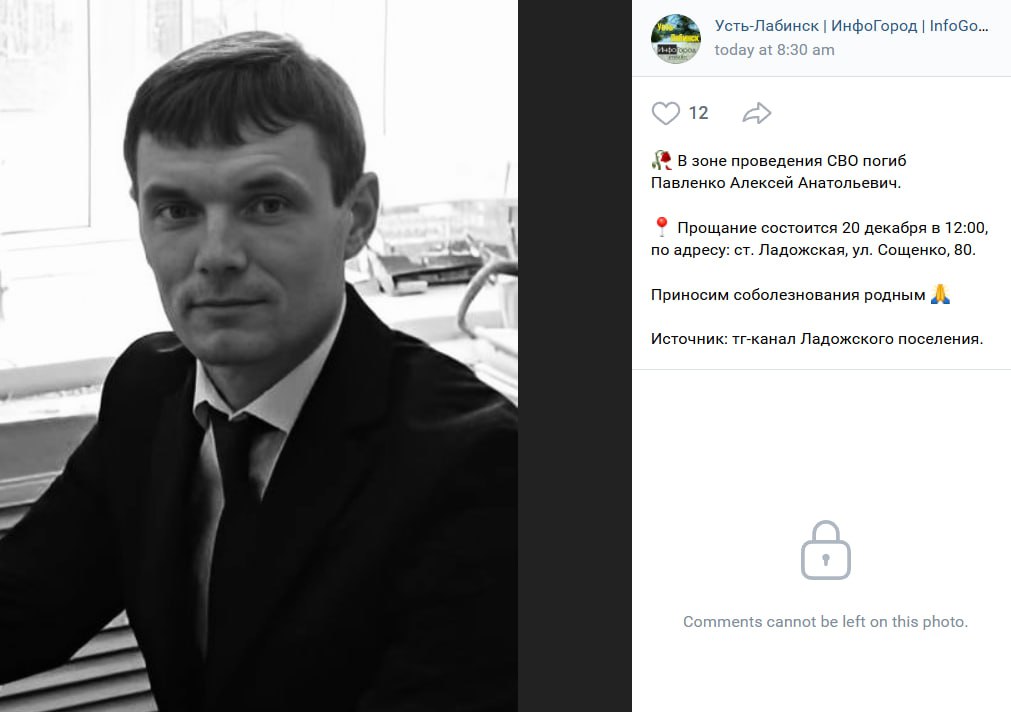Click the address line ст. Ладожская, ул. Сощенко
Screen dimensions: 1011x712
click(813, 250)
